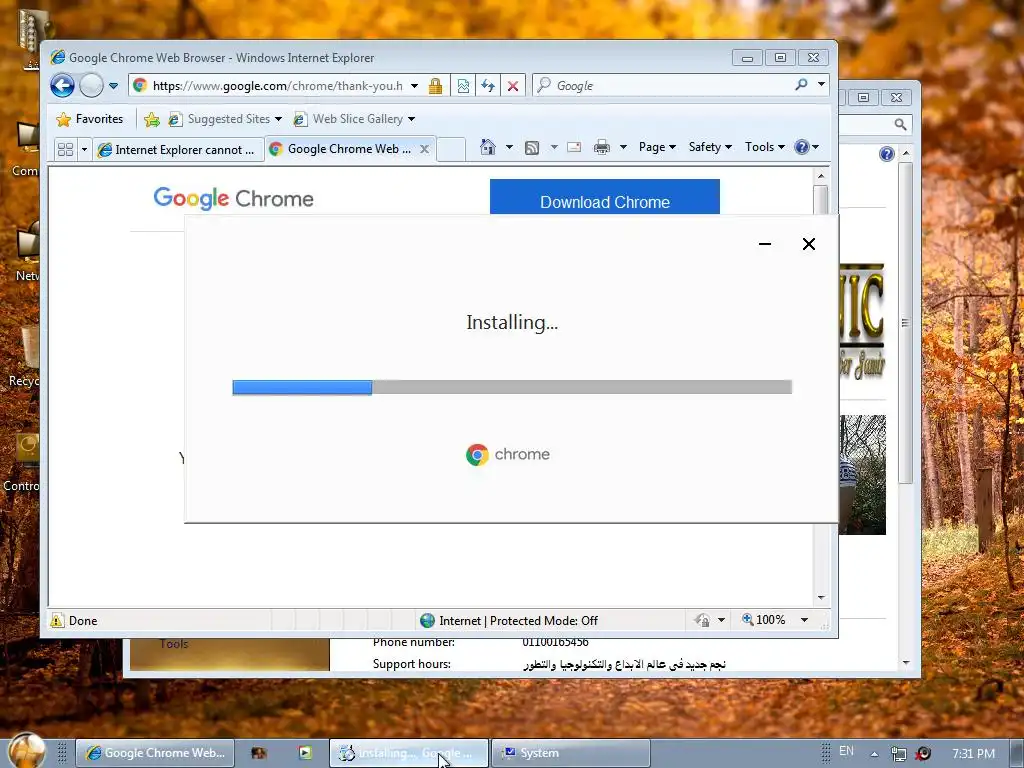Viewport: 1024px width, 768px height.
Task: Click the status bar warning icon
Action: (57, 620)
